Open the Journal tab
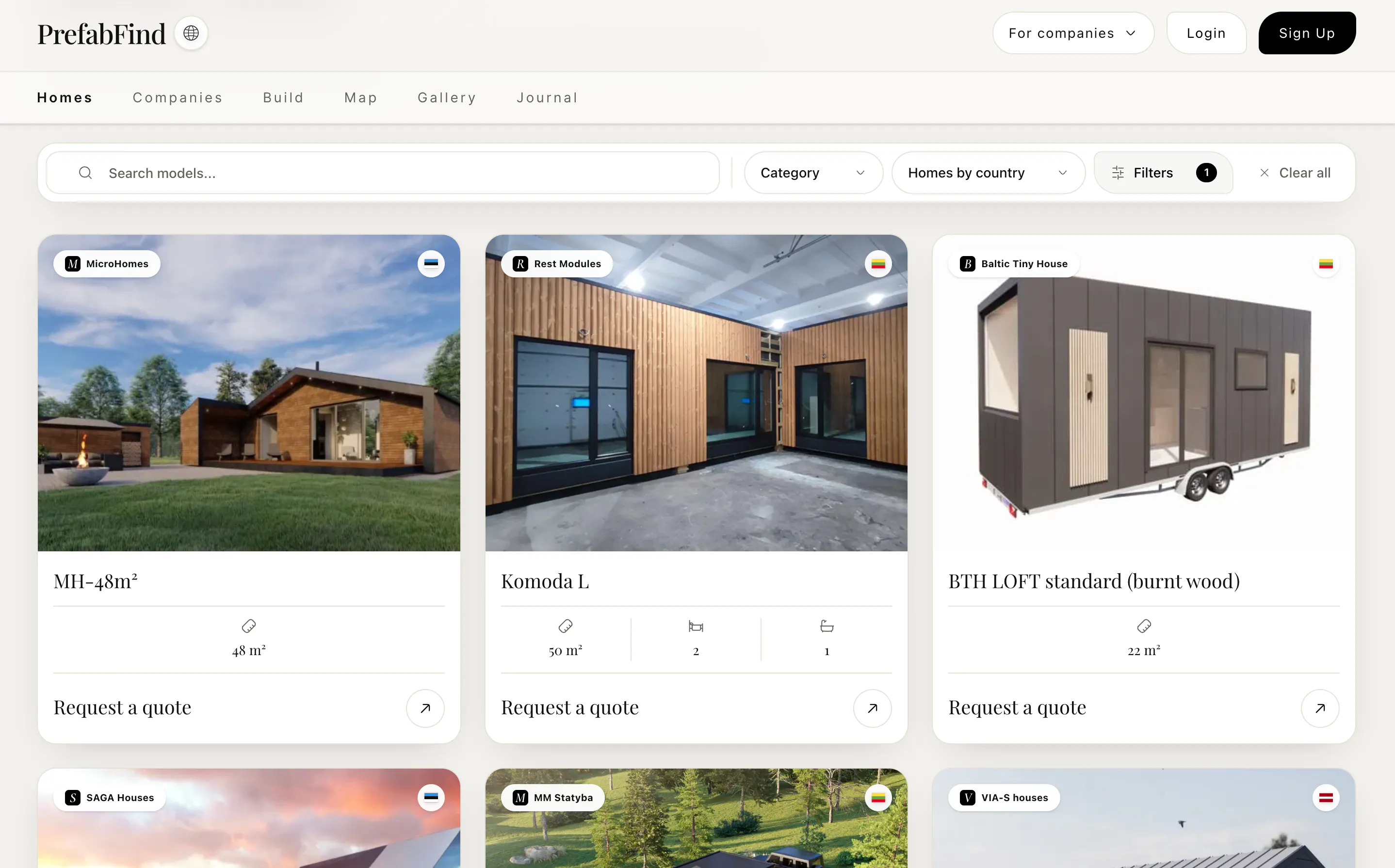 click(x=548, y=97)
